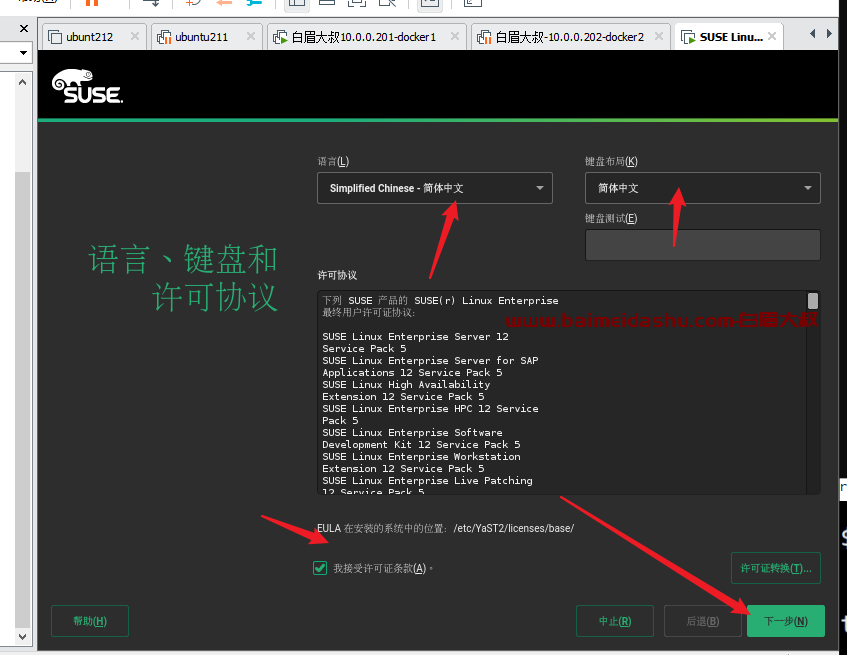Image resolution: width=847 pixels, height=655 pixels.
Task: Open the 键盘布局(K) keyboard layout dropdown
Action: [x=703, y=188]
